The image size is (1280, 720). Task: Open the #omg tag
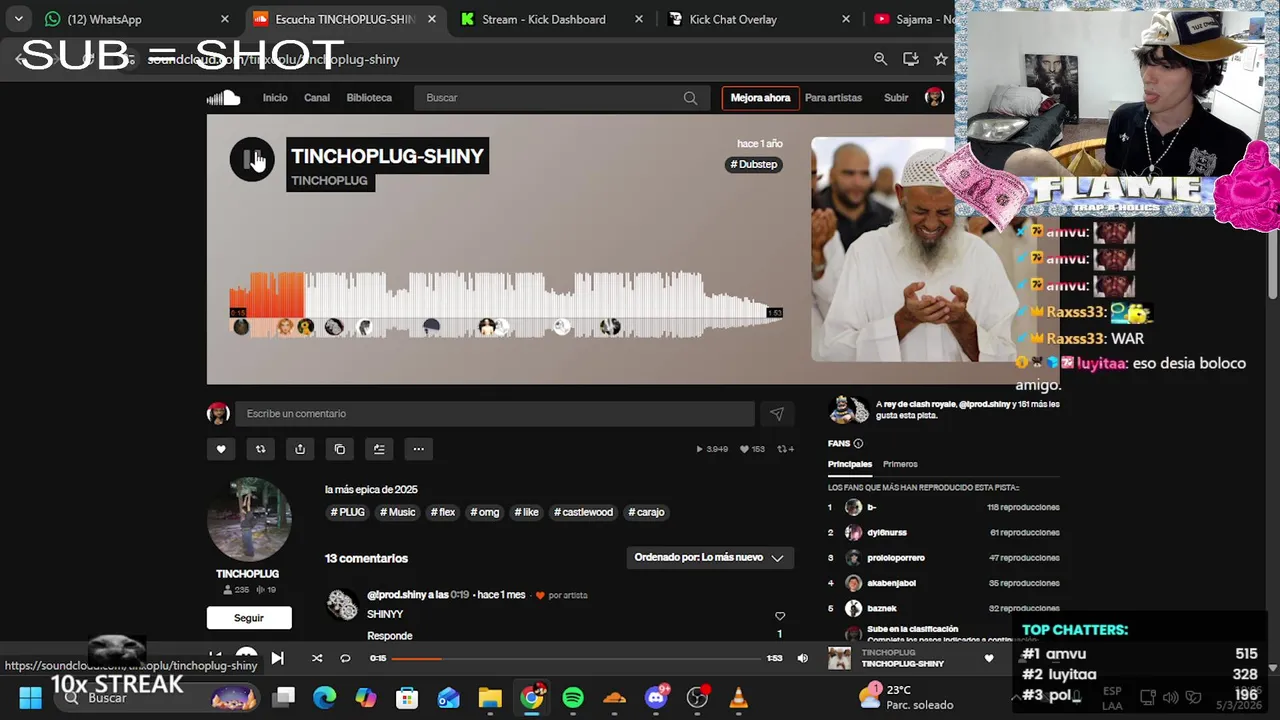coord(485,512)
